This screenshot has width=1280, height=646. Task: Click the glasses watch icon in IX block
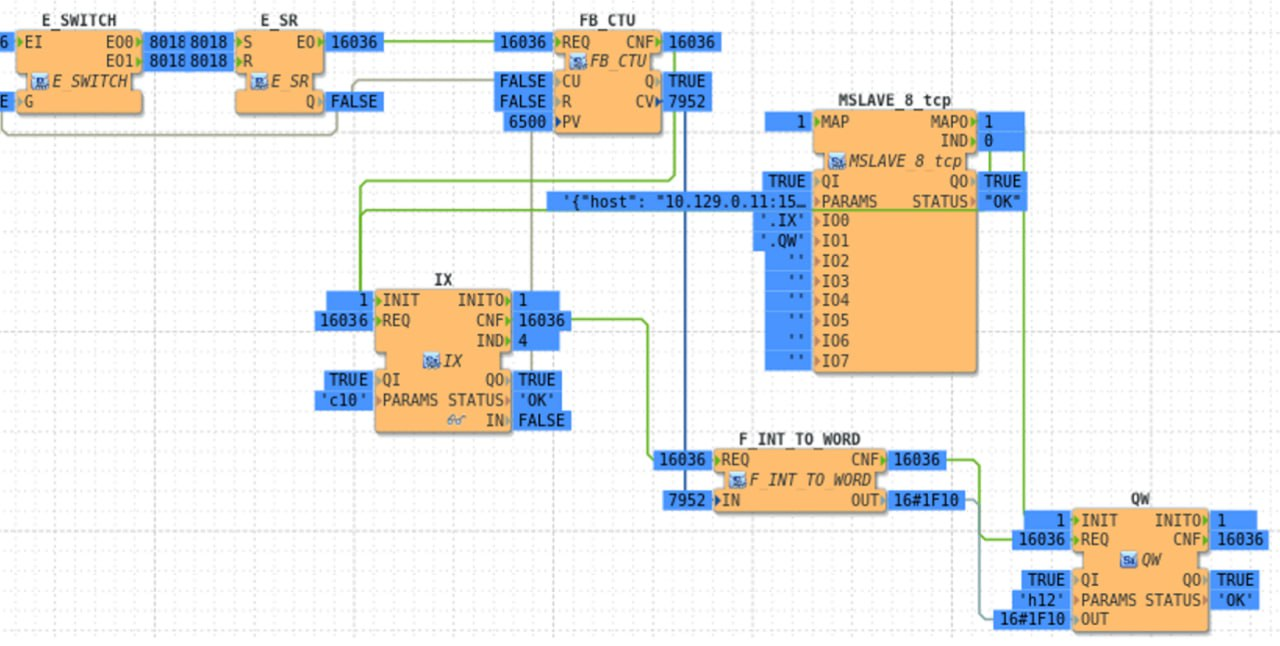pyautogui.click(x=456, y=421)
